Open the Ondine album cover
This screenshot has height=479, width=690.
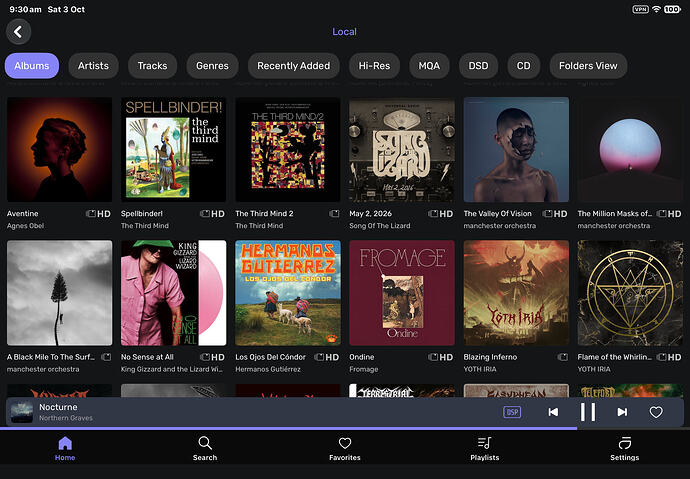click(x=402, y=293)
